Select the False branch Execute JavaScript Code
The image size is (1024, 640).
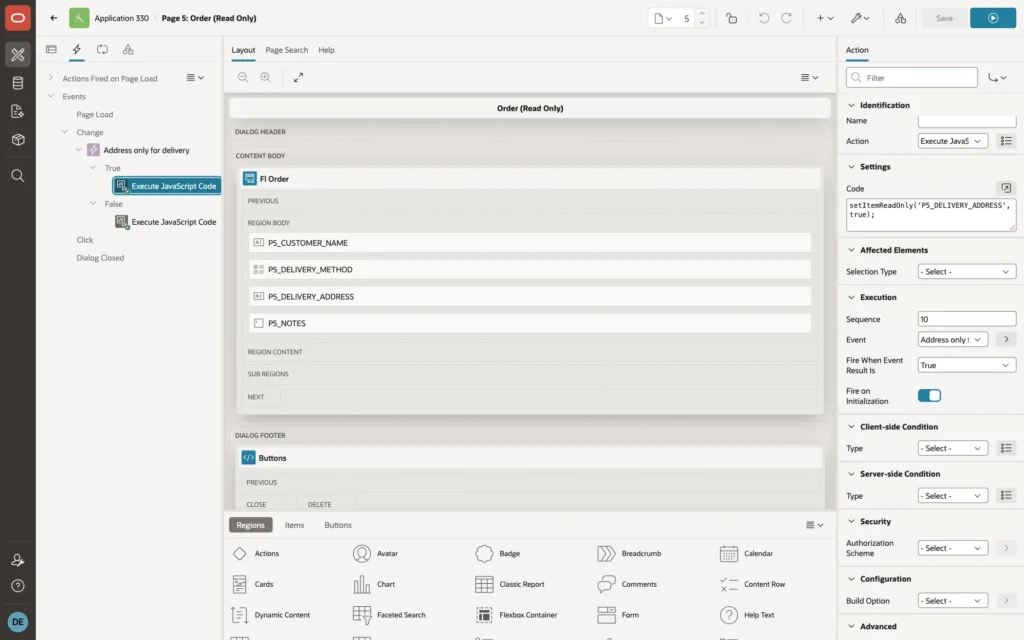(x=167, y=222)
